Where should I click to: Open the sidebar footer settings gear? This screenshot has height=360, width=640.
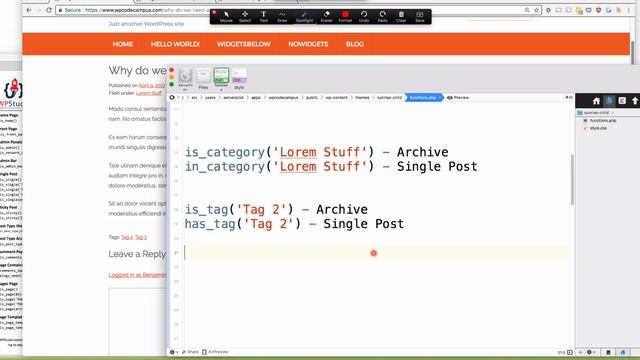click(591, 352)
